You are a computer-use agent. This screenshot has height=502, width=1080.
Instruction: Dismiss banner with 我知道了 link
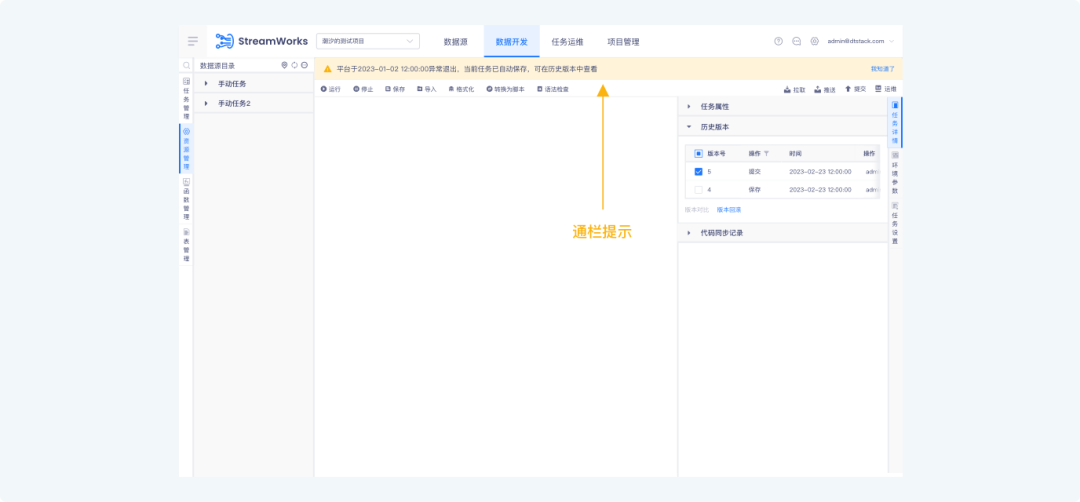(x=882, y=69)
